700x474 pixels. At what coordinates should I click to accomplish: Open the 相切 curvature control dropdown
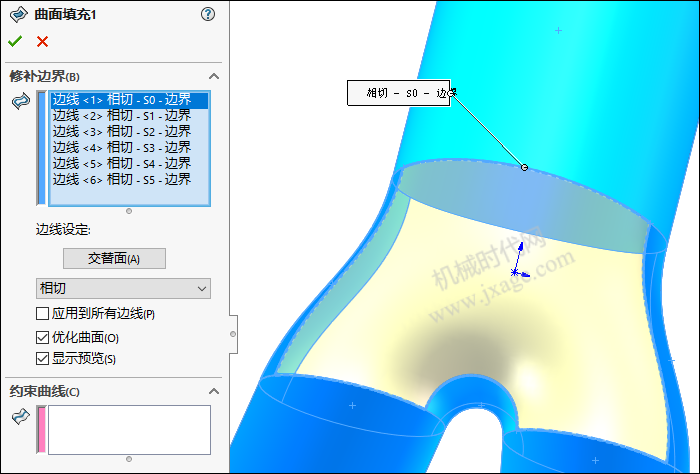[x=123, y=288]
